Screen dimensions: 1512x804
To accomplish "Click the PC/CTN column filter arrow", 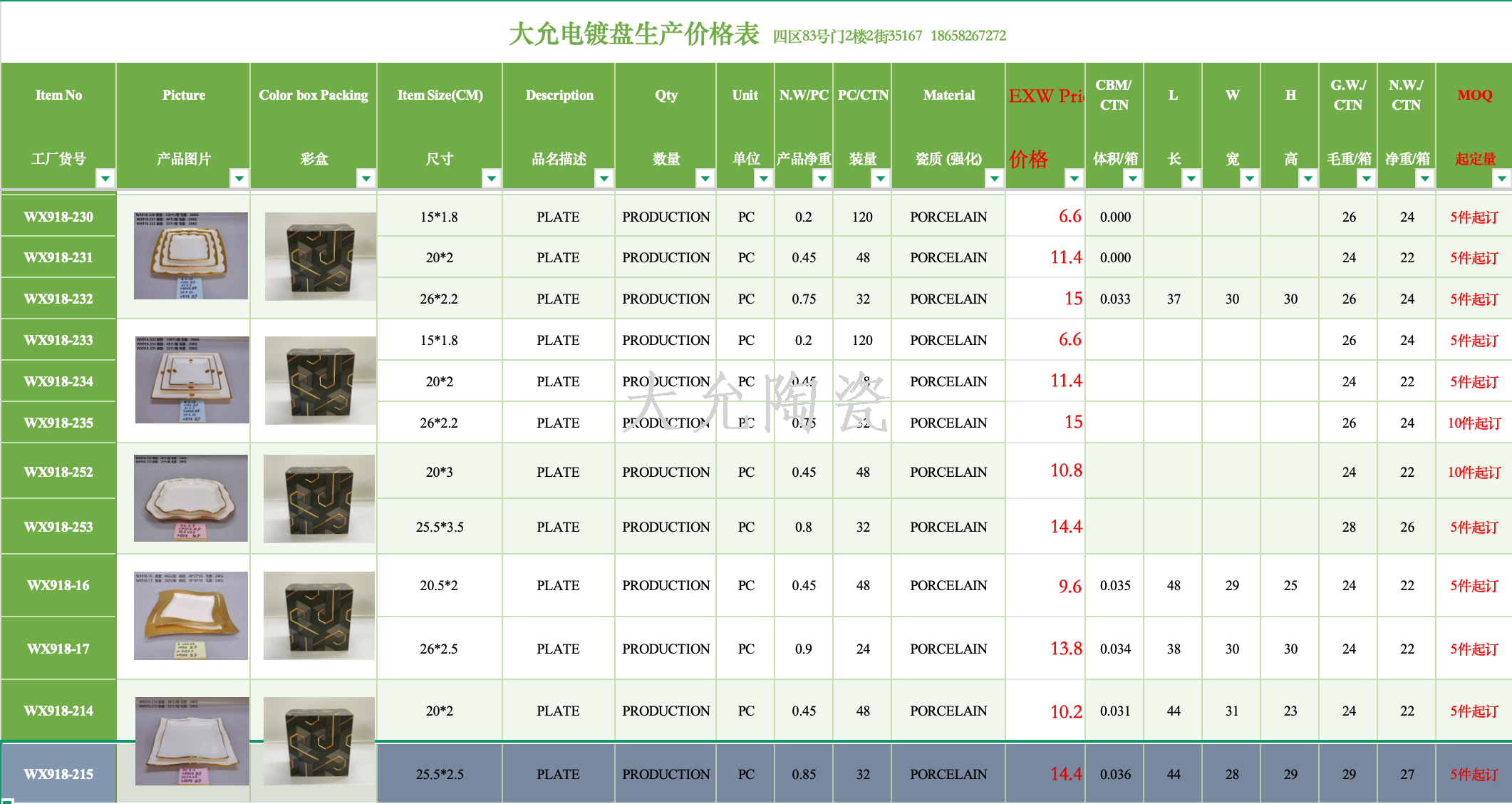I will click(881, 178).
